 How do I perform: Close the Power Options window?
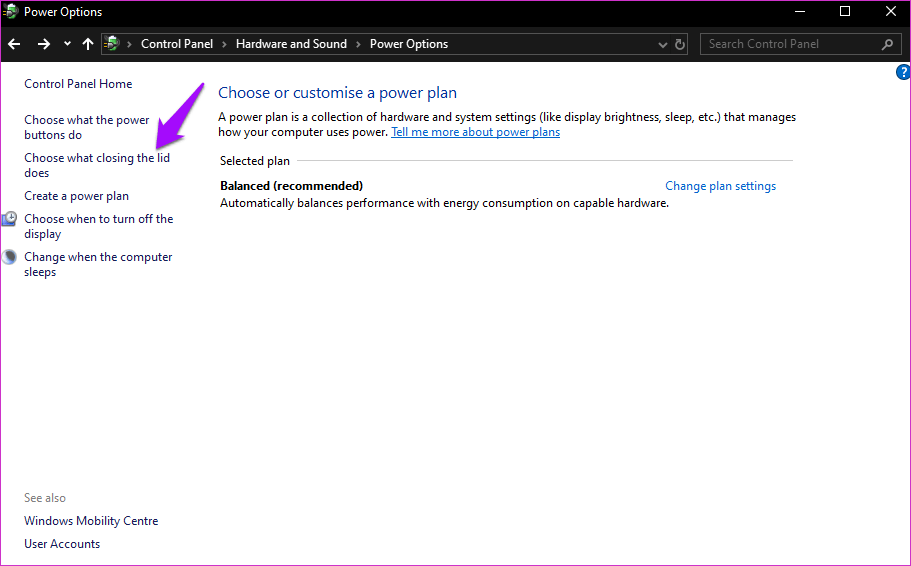(x=891, y=12)
